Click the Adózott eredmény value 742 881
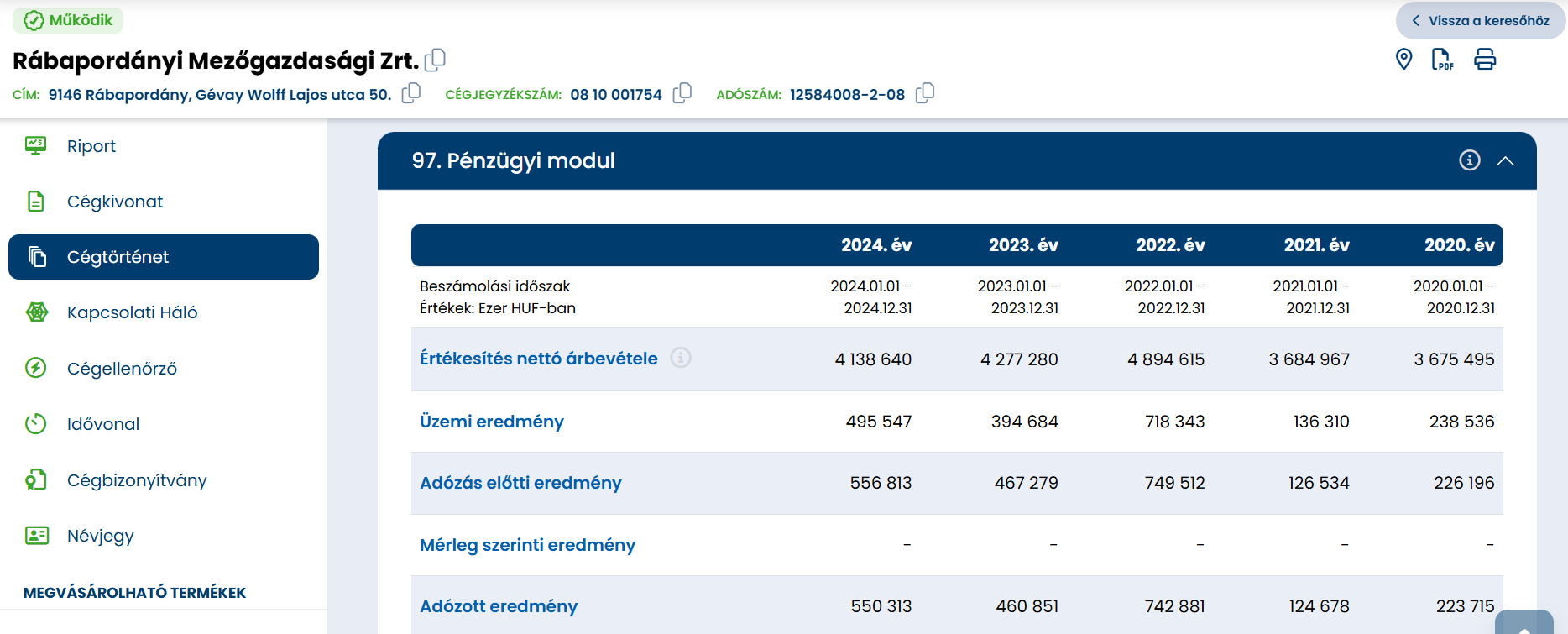Screen dimensions: 1568x634 click(1175, 606)
